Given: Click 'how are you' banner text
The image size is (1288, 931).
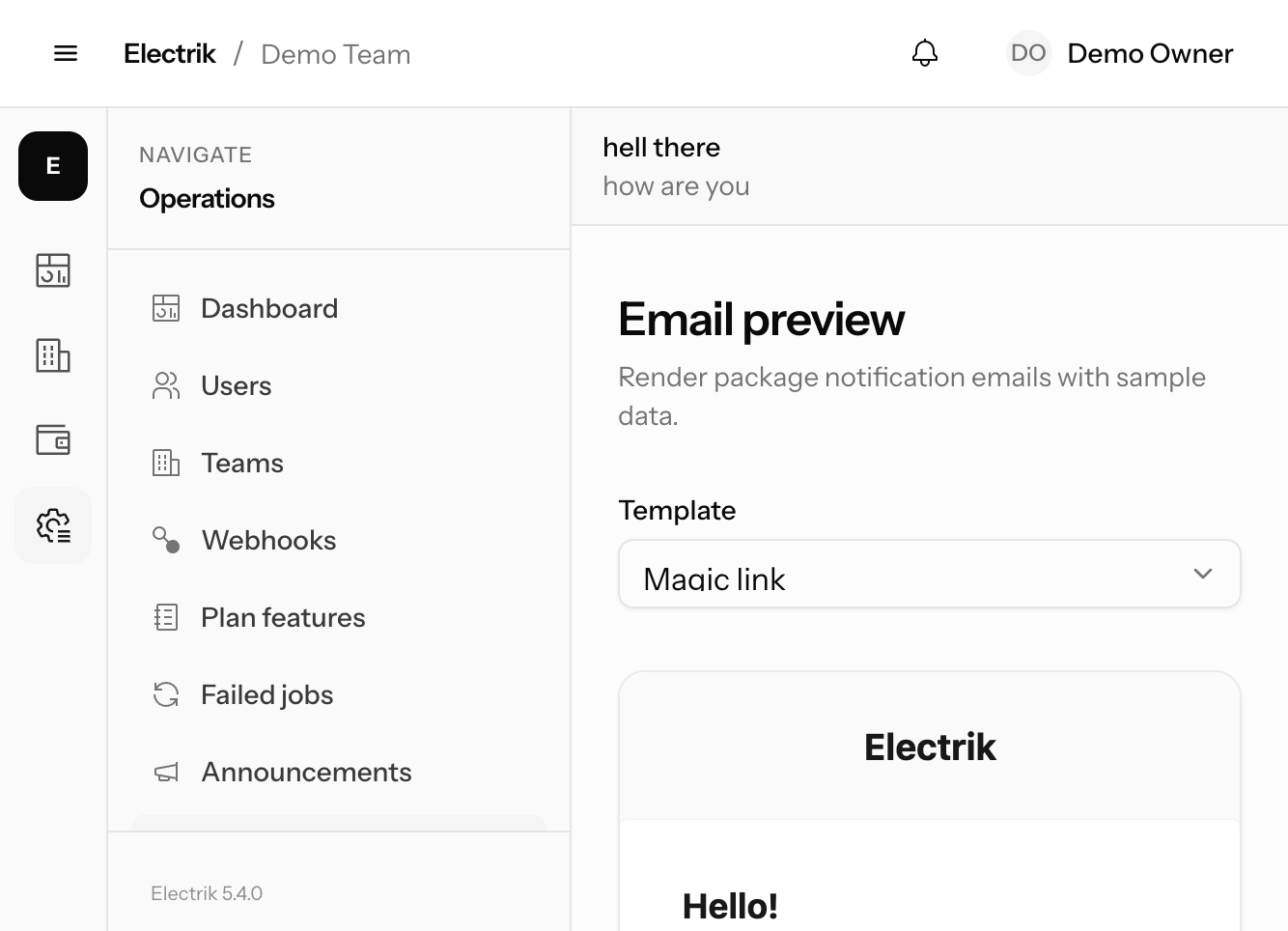Looking at the screenshot, I should (676, 185).
